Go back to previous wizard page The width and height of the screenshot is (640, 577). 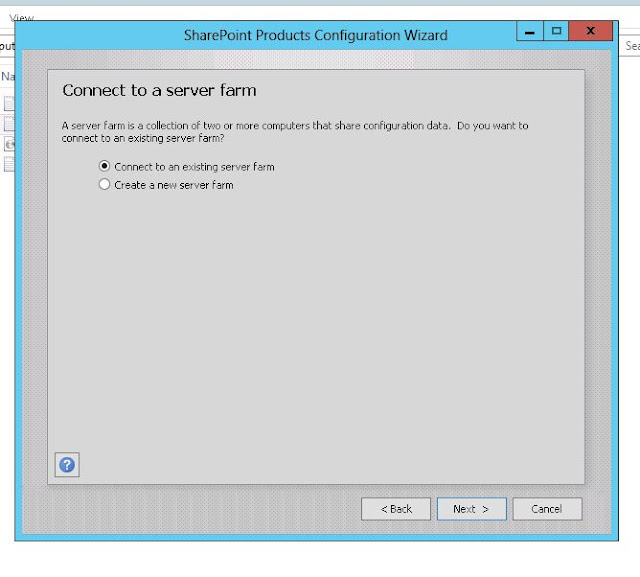click(396, 508)
